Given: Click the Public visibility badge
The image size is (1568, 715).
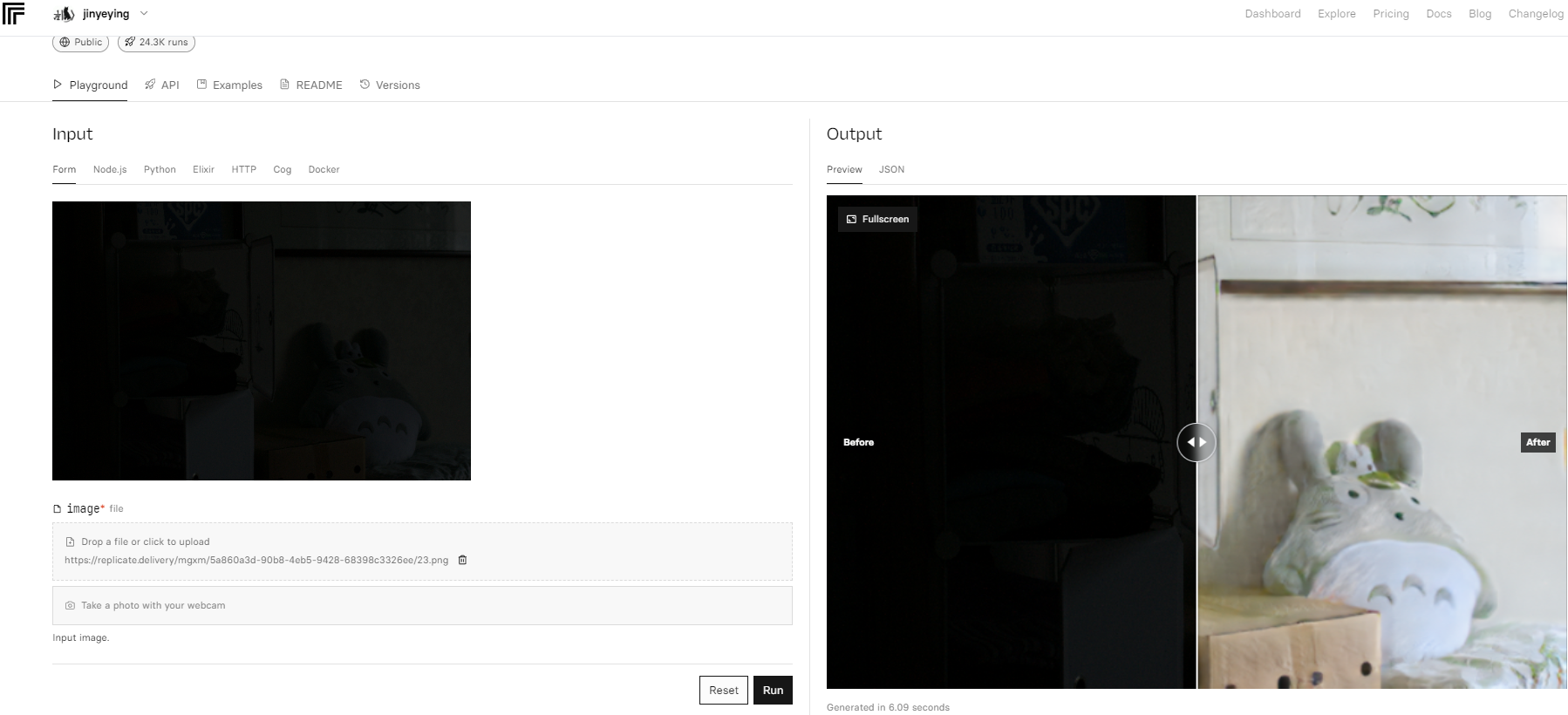Looking at the screenshot, I should pyautogui.click(x=80, y=42).
